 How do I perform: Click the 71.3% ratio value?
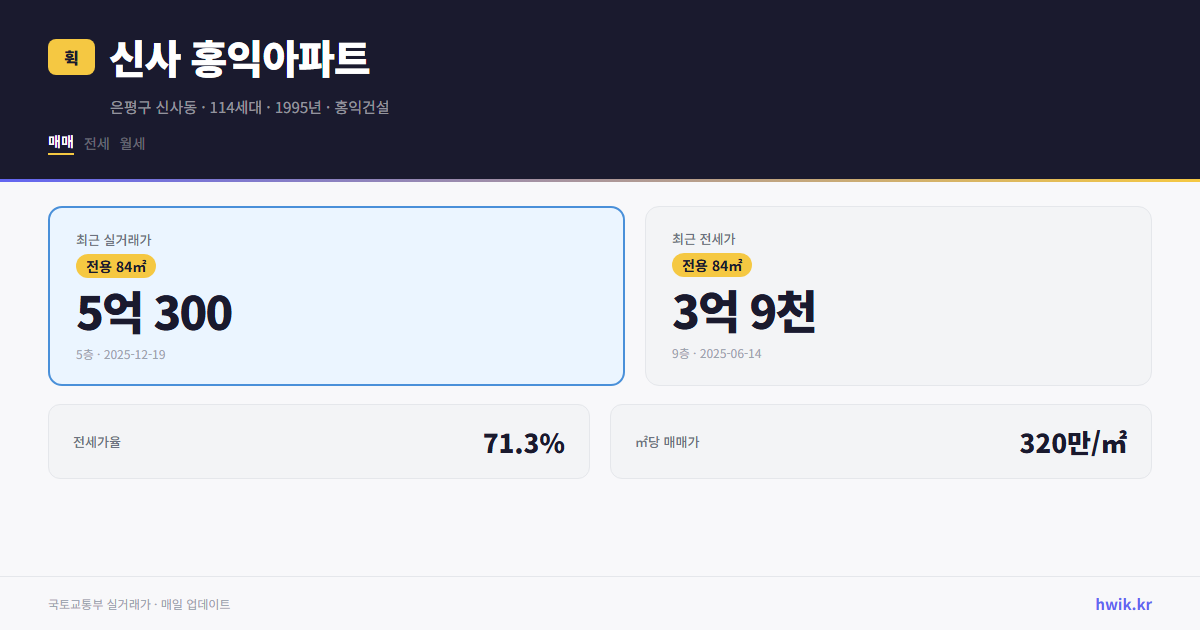(523, 441)
